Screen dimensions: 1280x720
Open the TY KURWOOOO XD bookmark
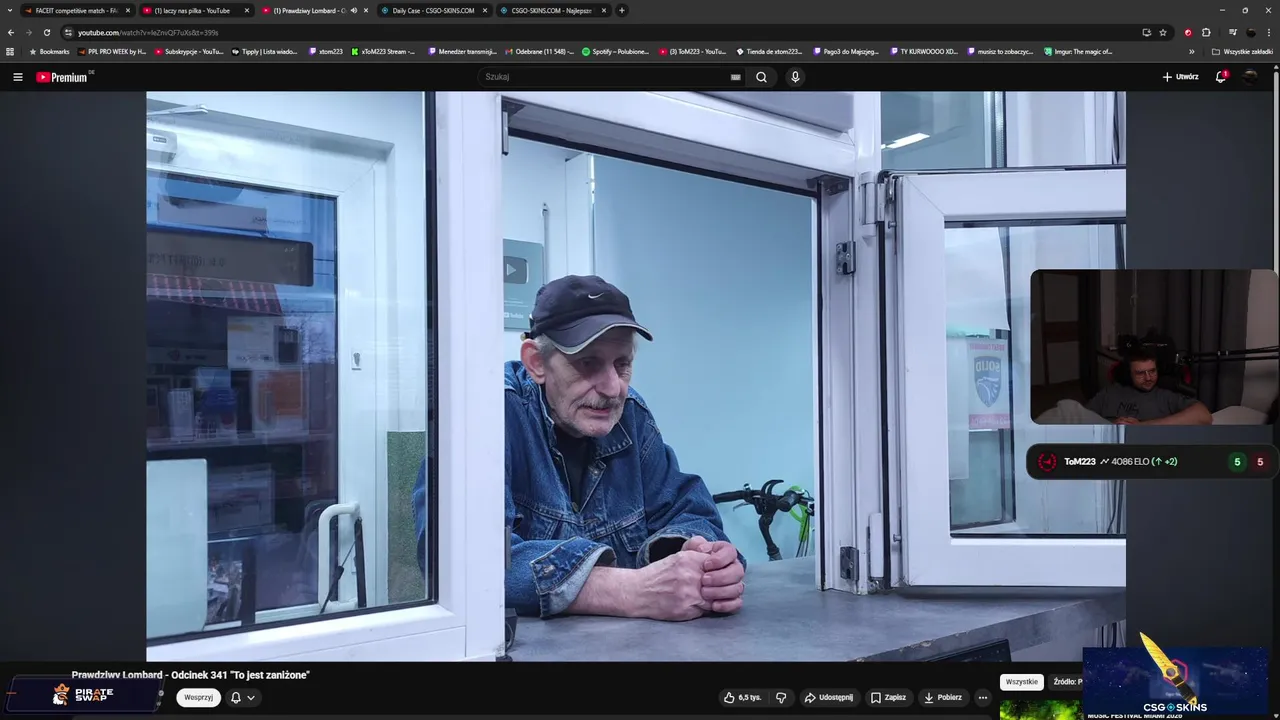tap(924, 51)
